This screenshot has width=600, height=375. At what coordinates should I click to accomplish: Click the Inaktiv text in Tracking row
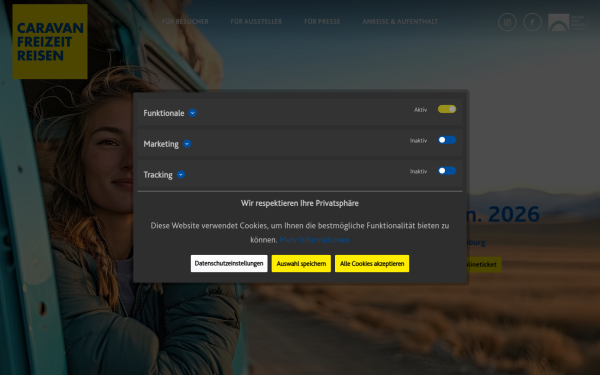(418, 171)
